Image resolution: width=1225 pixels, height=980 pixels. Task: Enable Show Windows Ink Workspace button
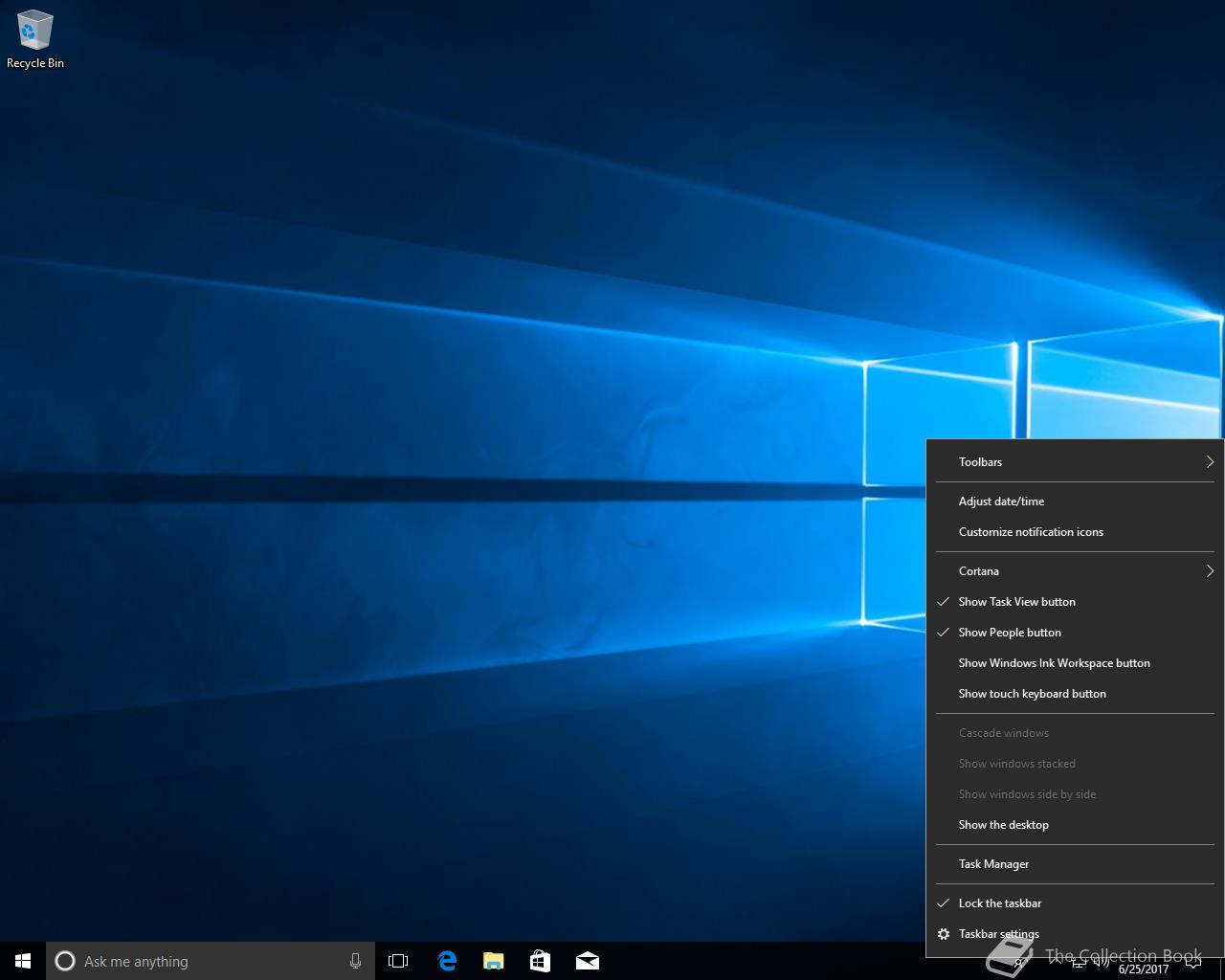click(x=1054, y=663)
